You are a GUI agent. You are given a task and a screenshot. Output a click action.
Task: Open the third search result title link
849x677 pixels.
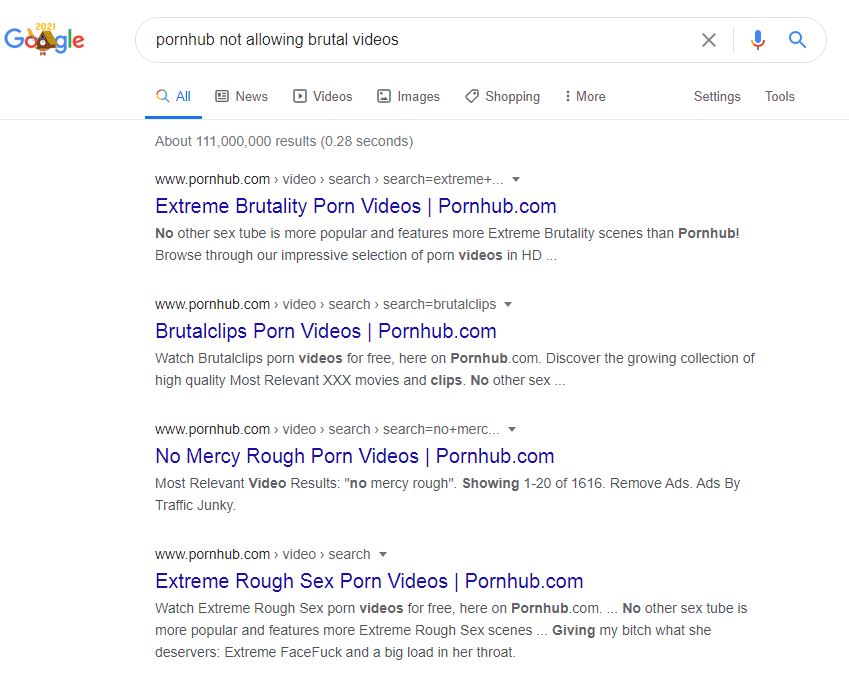(355, 457)
